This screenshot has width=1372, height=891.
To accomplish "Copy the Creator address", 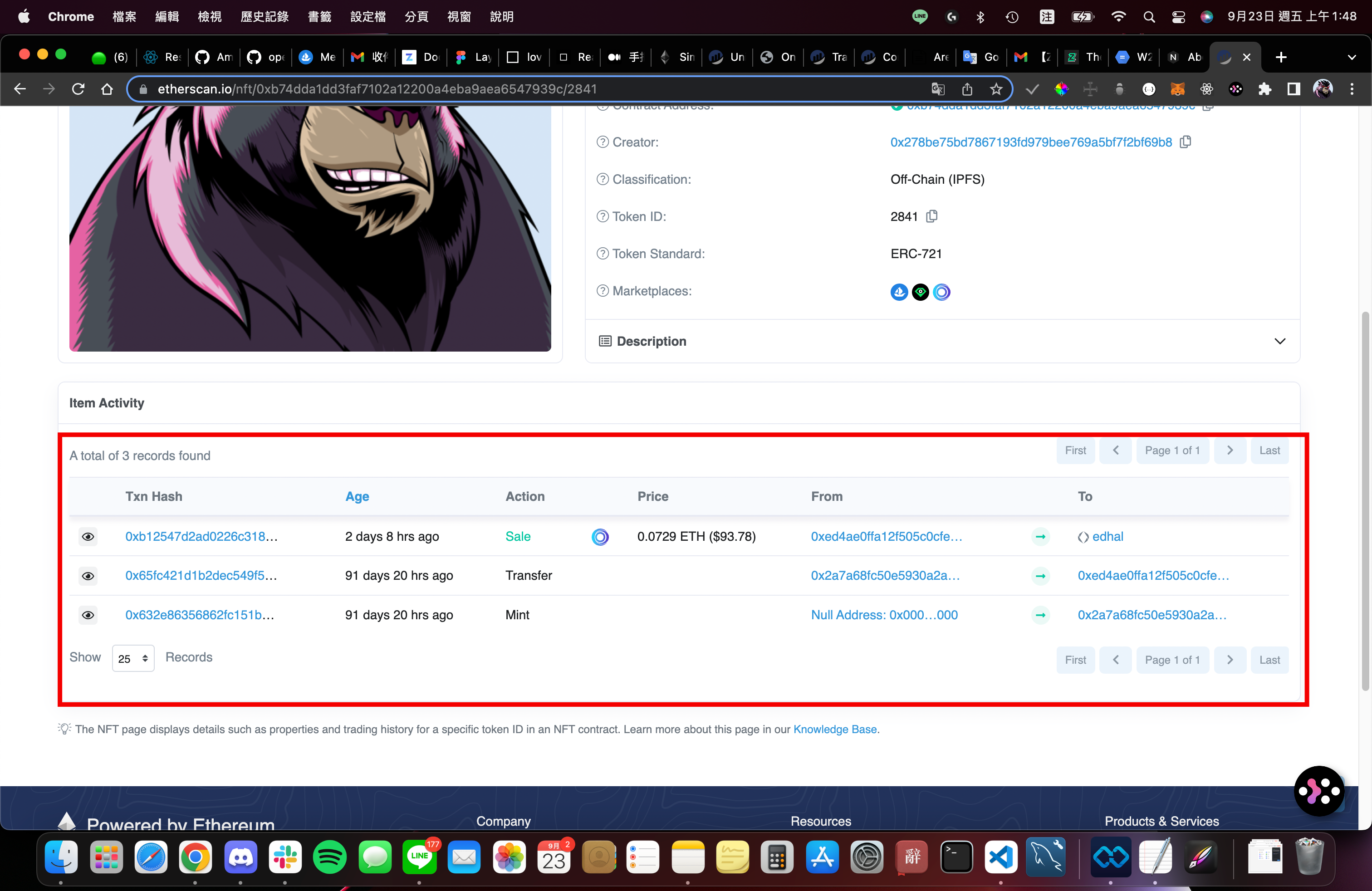I will [x=1185, y=142].
